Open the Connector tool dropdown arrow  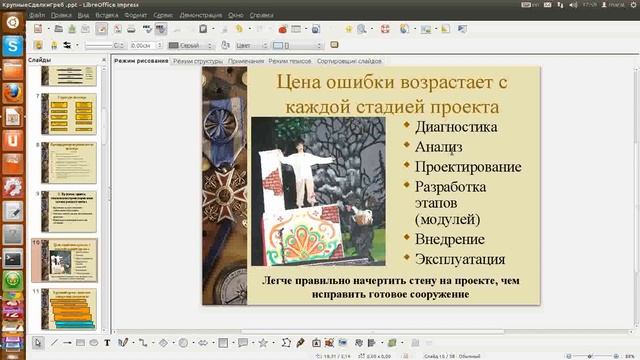point(153,343)
